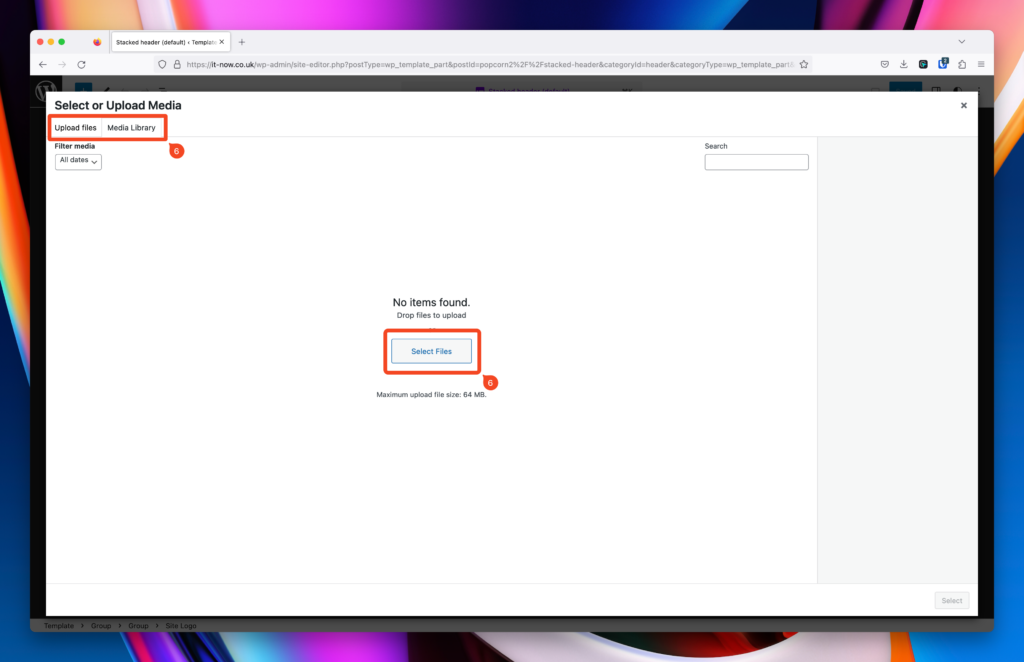
Task: Switch to the Upload files tab
Action: click(x=75, y=128)
